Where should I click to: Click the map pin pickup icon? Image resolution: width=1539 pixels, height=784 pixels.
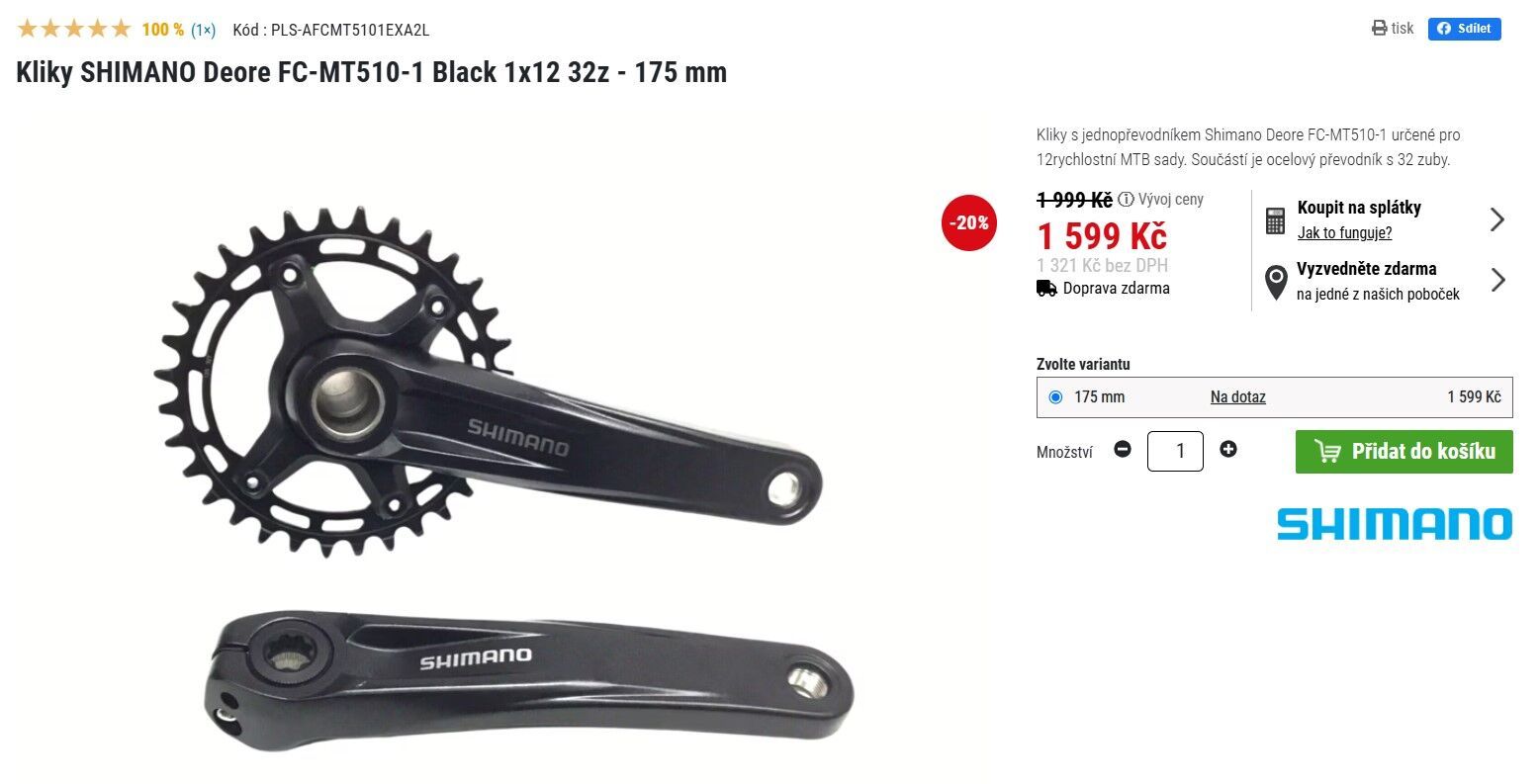1276,282
